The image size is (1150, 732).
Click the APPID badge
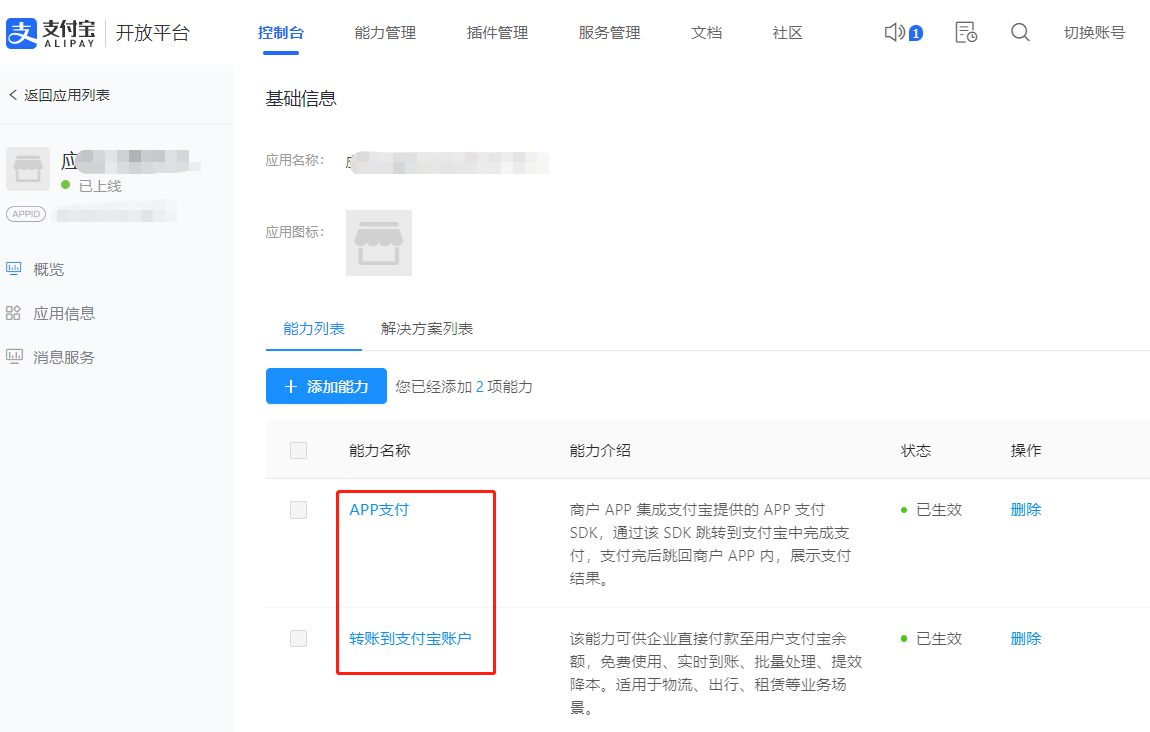26,214
